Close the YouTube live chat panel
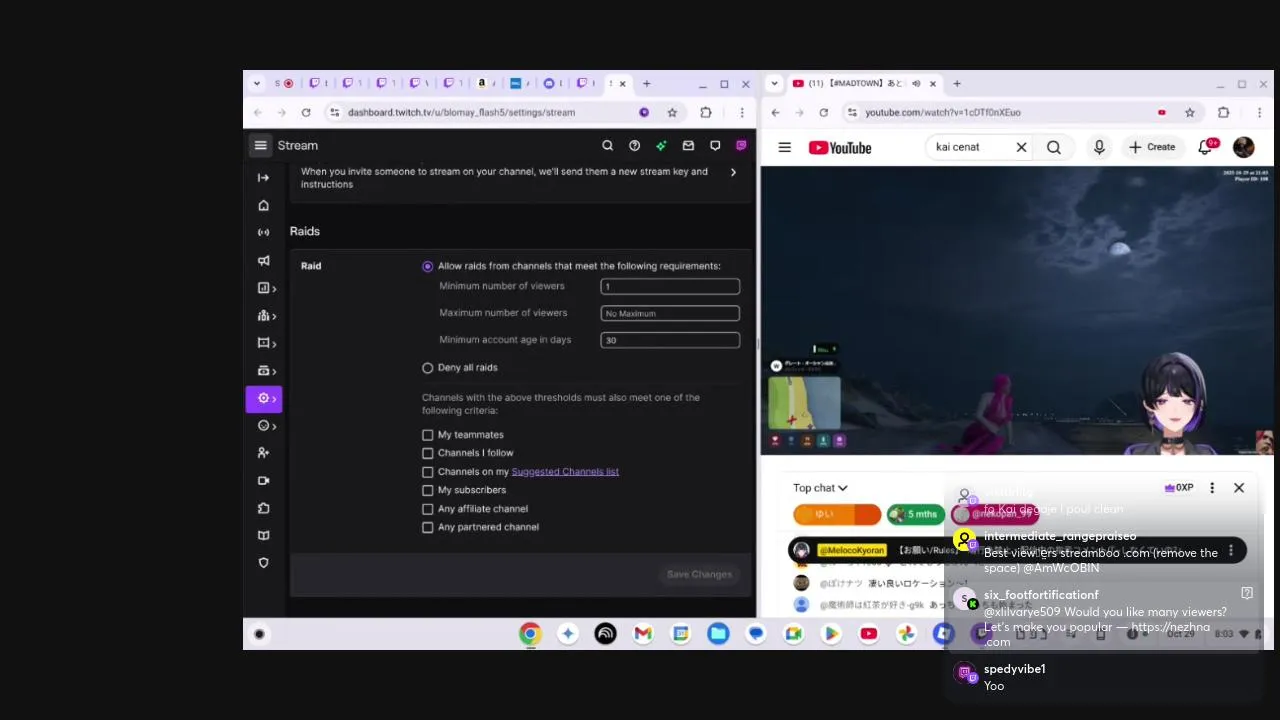Screen dimensions: 1280x720 coord(1239,488)
